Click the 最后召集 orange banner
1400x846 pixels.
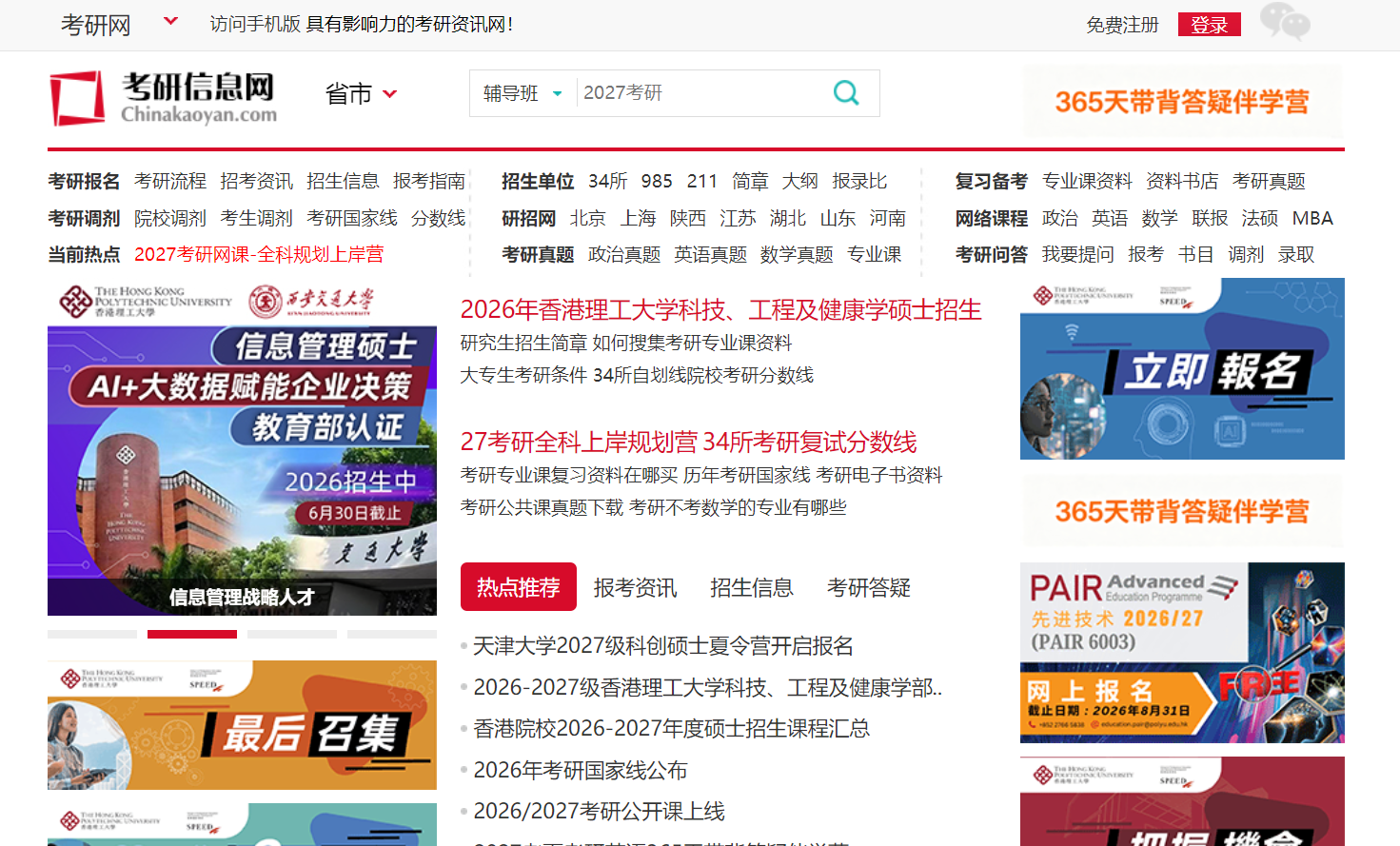242,725
